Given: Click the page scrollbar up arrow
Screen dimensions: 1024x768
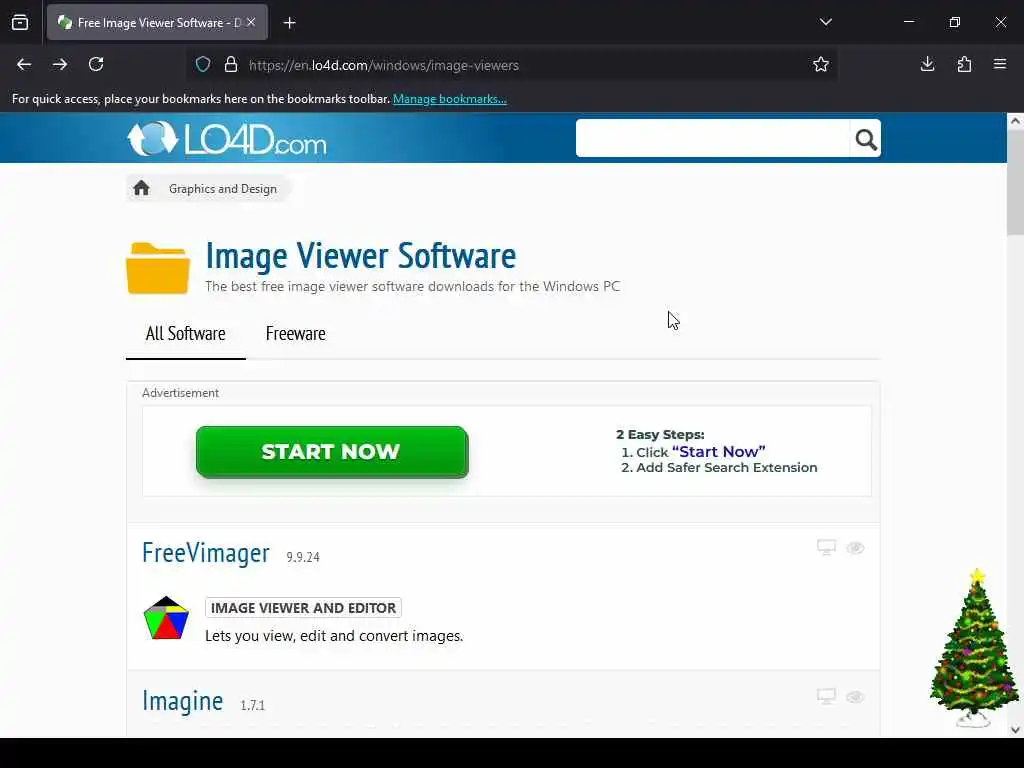Looking at the screenshot, I should (x=1015, y=121).
